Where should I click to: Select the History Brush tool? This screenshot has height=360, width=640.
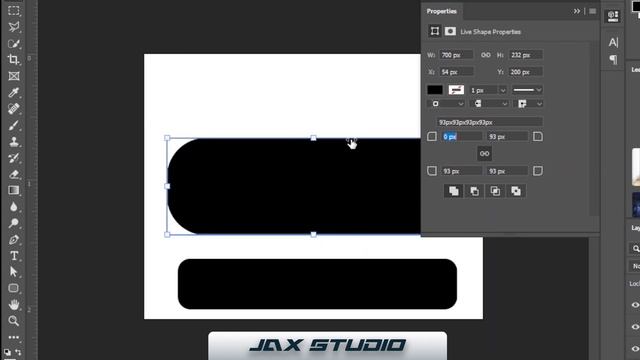13,158
